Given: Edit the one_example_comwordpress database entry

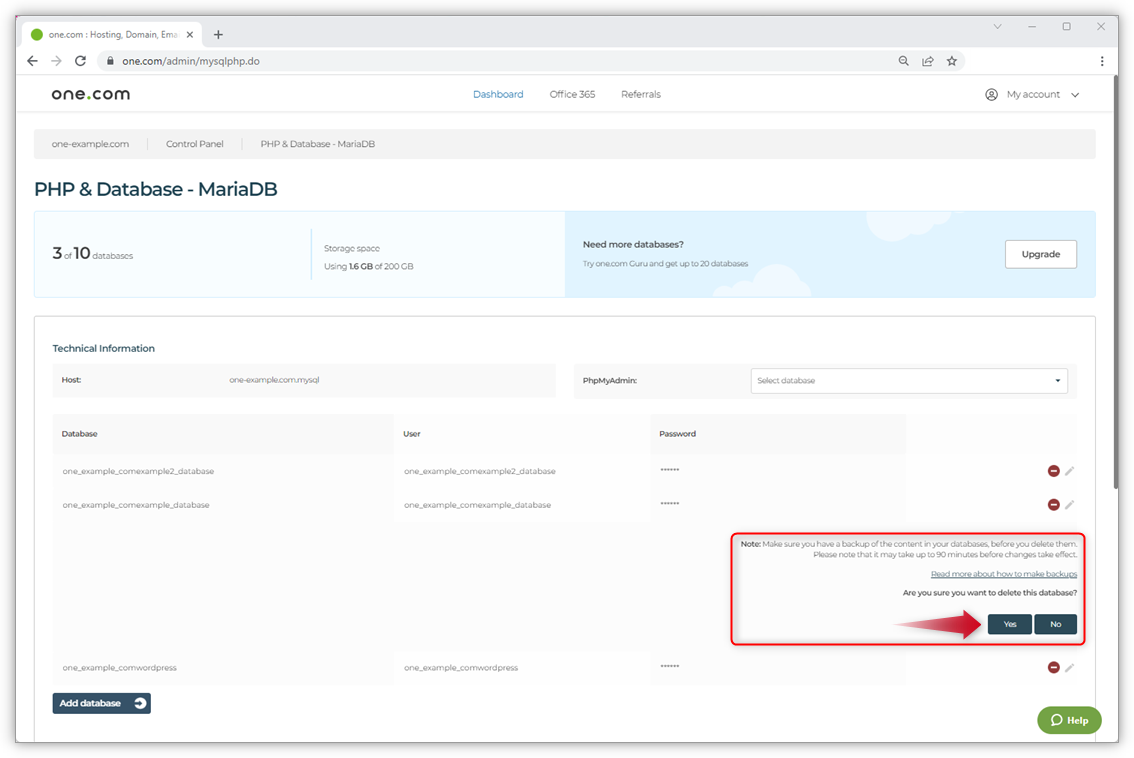Looking at the screenshot, I should [1071, 667].
